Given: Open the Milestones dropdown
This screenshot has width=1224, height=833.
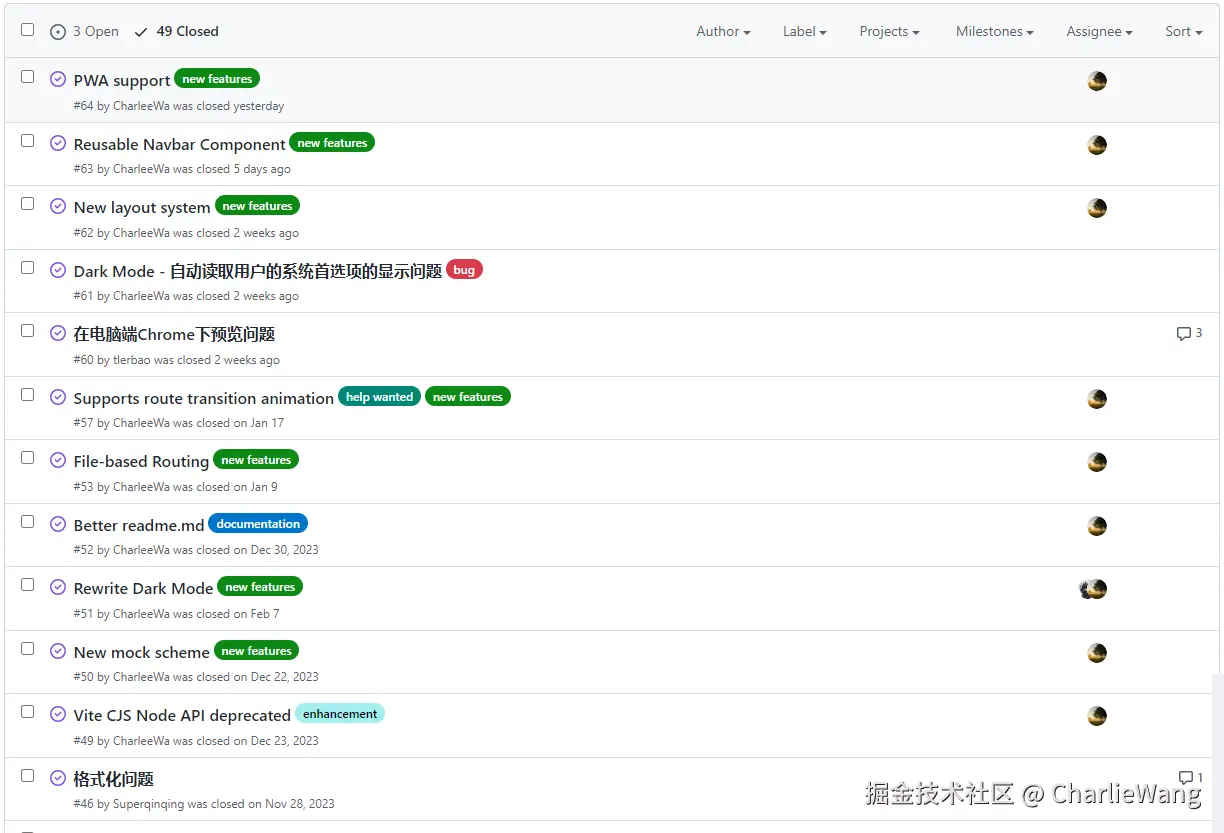Looking at the screenshot, I should pyautogui.click(x=994, y=32).
